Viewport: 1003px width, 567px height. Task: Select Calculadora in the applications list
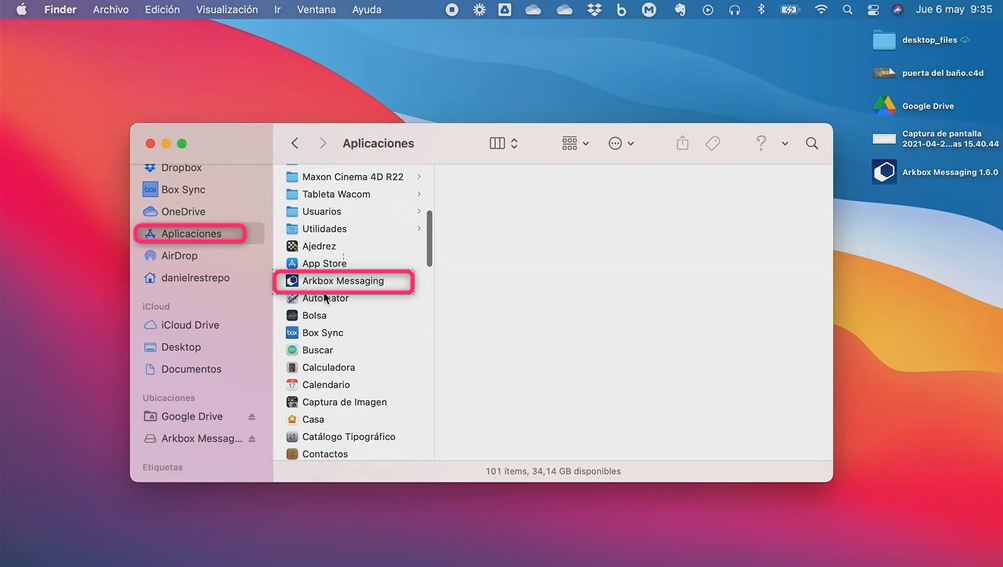point(328,368)
